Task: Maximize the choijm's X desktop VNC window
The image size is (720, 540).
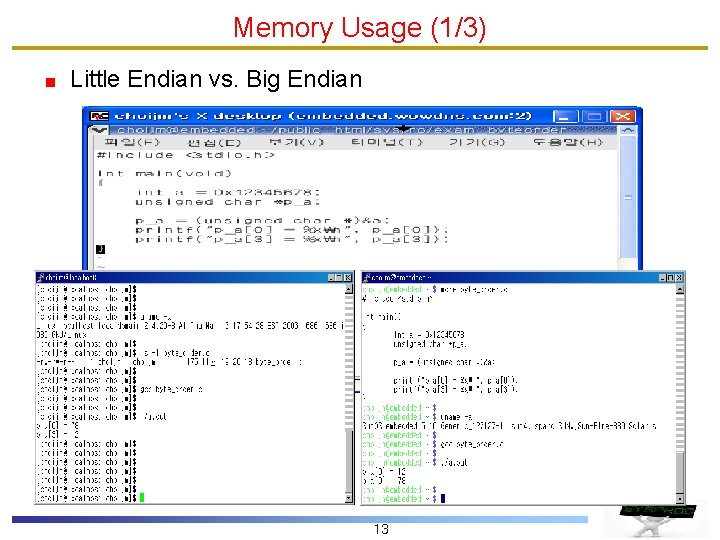Action: click(x=594, y=116)
